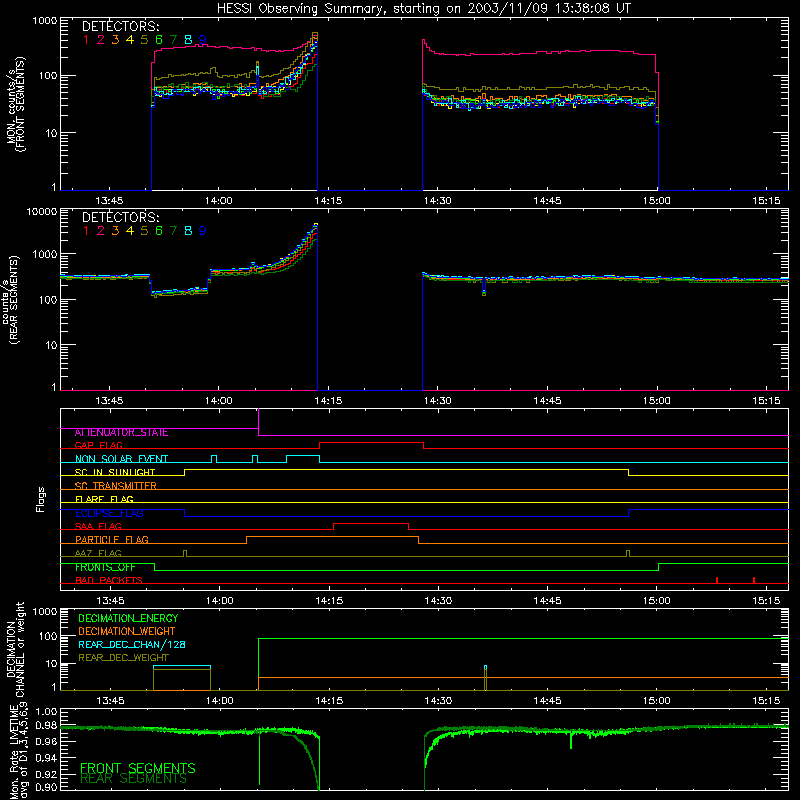Viewport: 800px width, 800px height.
Task: Click the front segments counts/s axis label
Action: point(15,104)
